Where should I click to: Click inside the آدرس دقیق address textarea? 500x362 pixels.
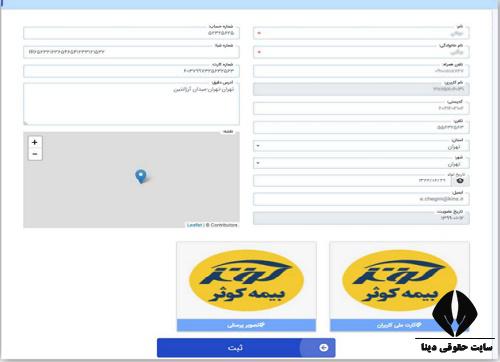point(131,104)
